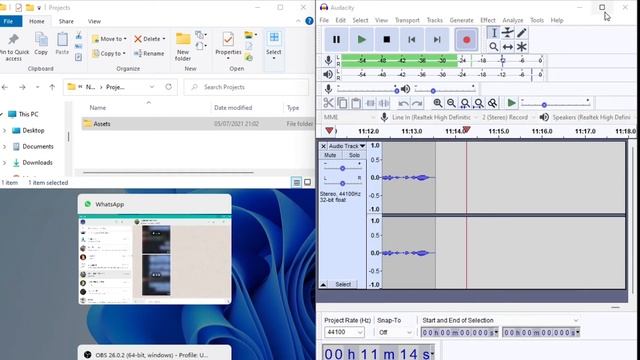The image size is (640, 360).
Task: Click Properties in Explorer ribbon
Action: (228, 46)
